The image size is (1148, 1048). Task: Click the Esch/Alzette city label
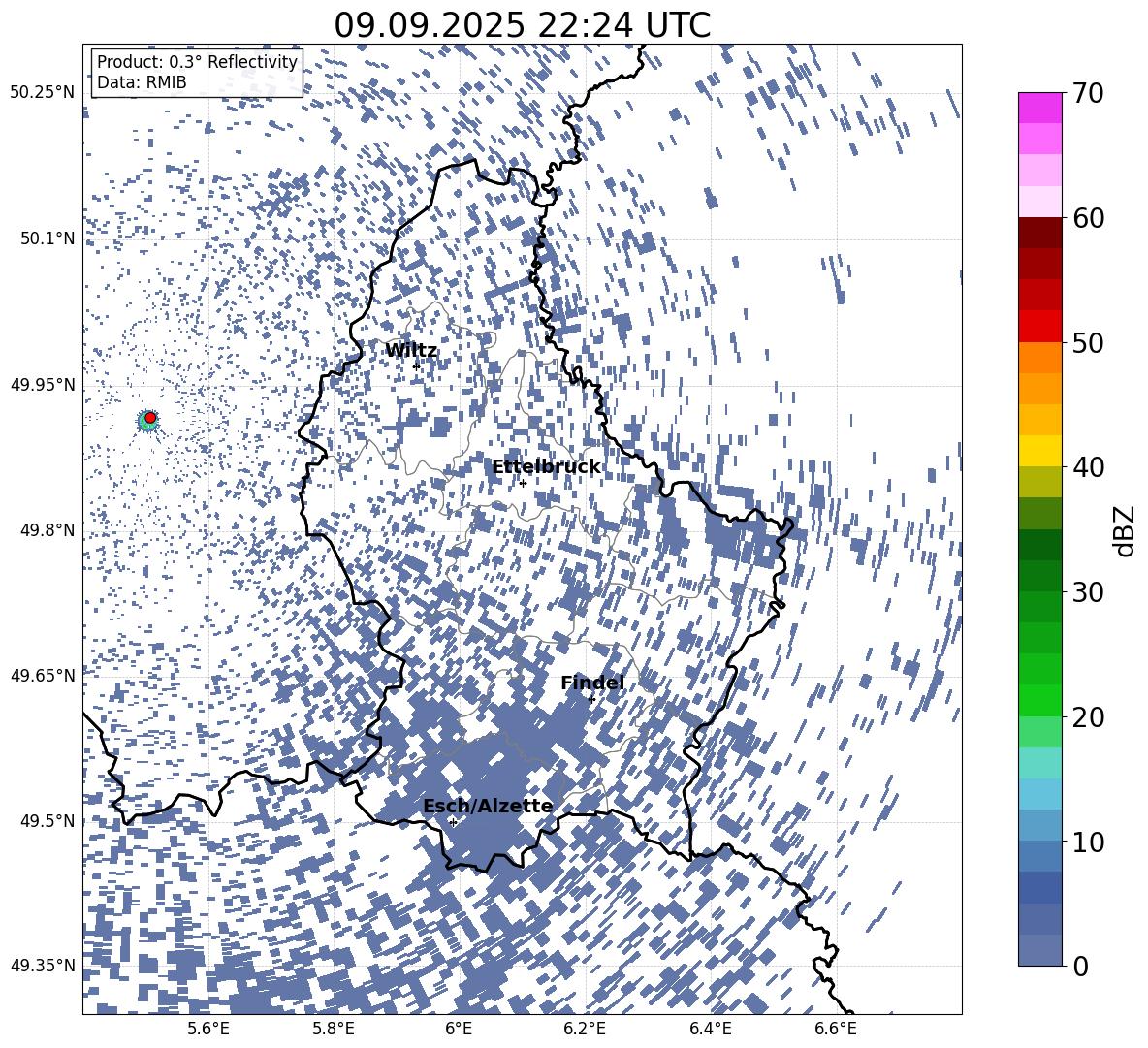488,806
